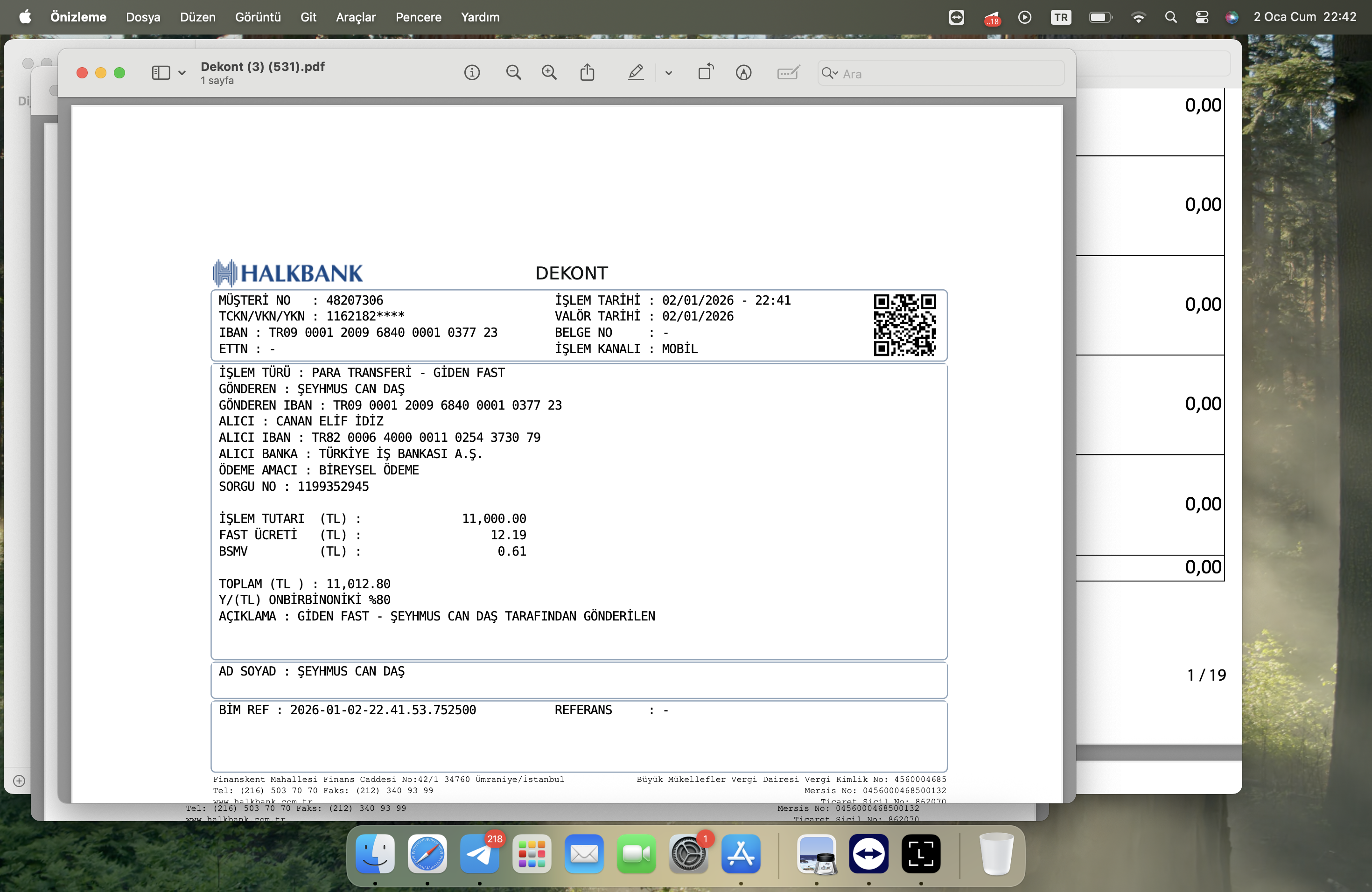Click the QR code on the receipt

[x=904, y=325]
